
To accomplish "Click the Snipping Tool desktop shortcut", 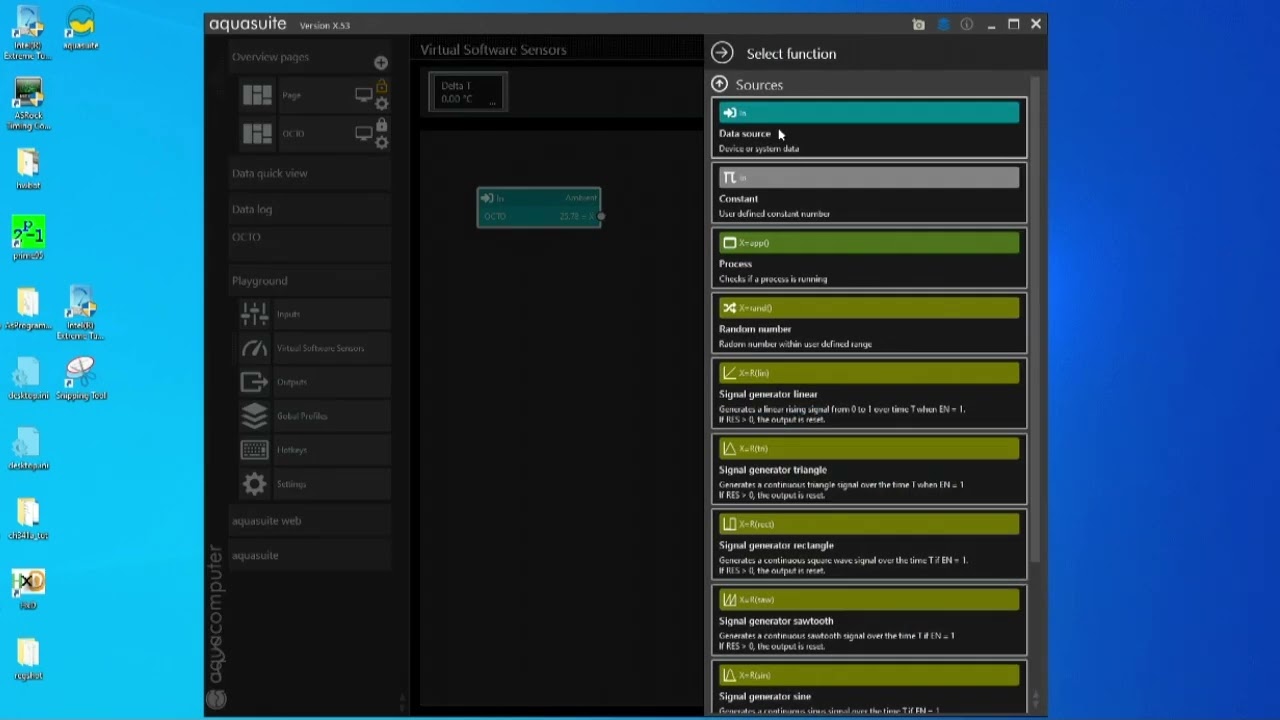I will [80, 378].
